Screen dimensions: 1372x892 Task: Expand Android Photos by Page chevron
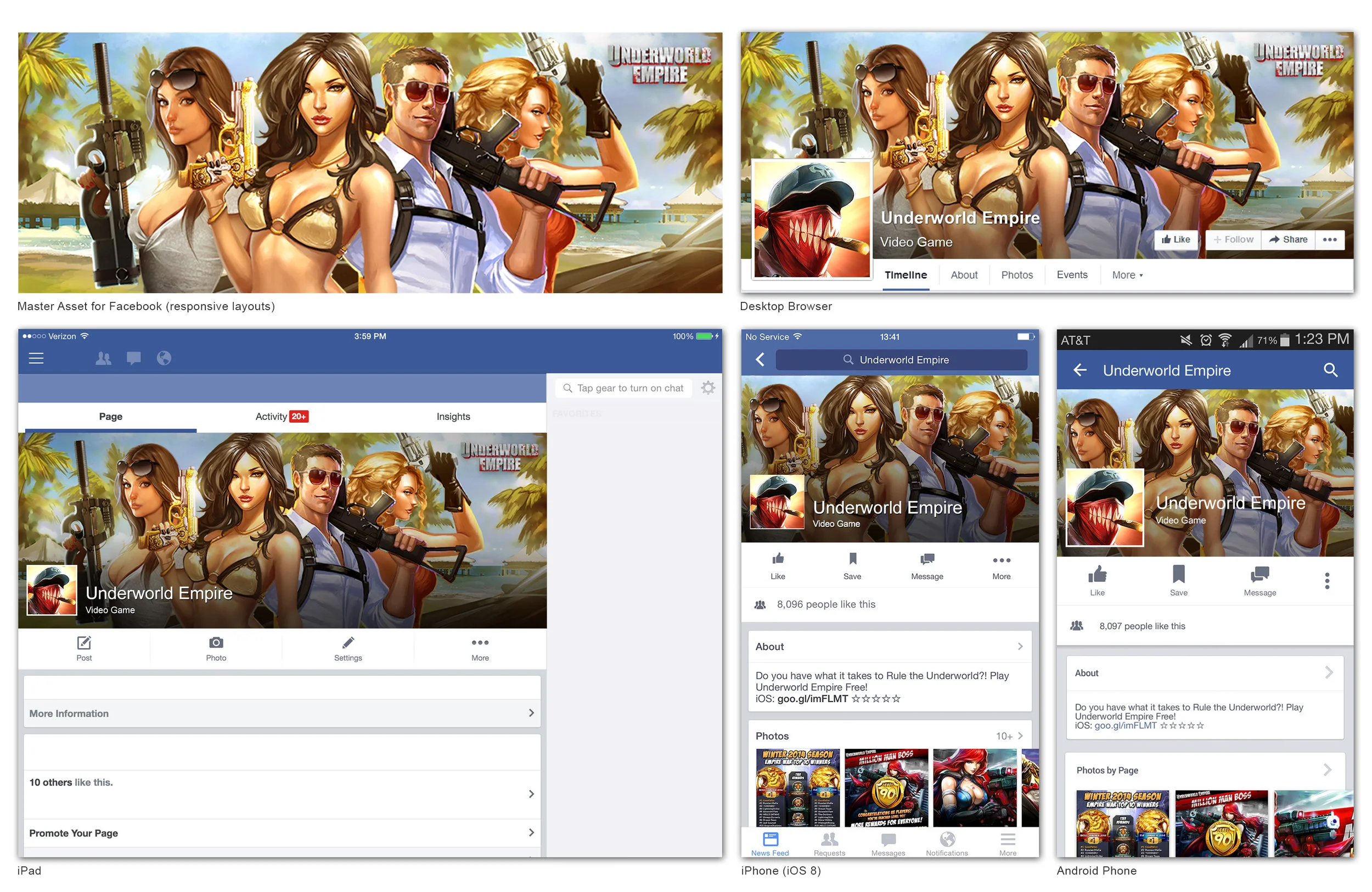[1328, 770]
